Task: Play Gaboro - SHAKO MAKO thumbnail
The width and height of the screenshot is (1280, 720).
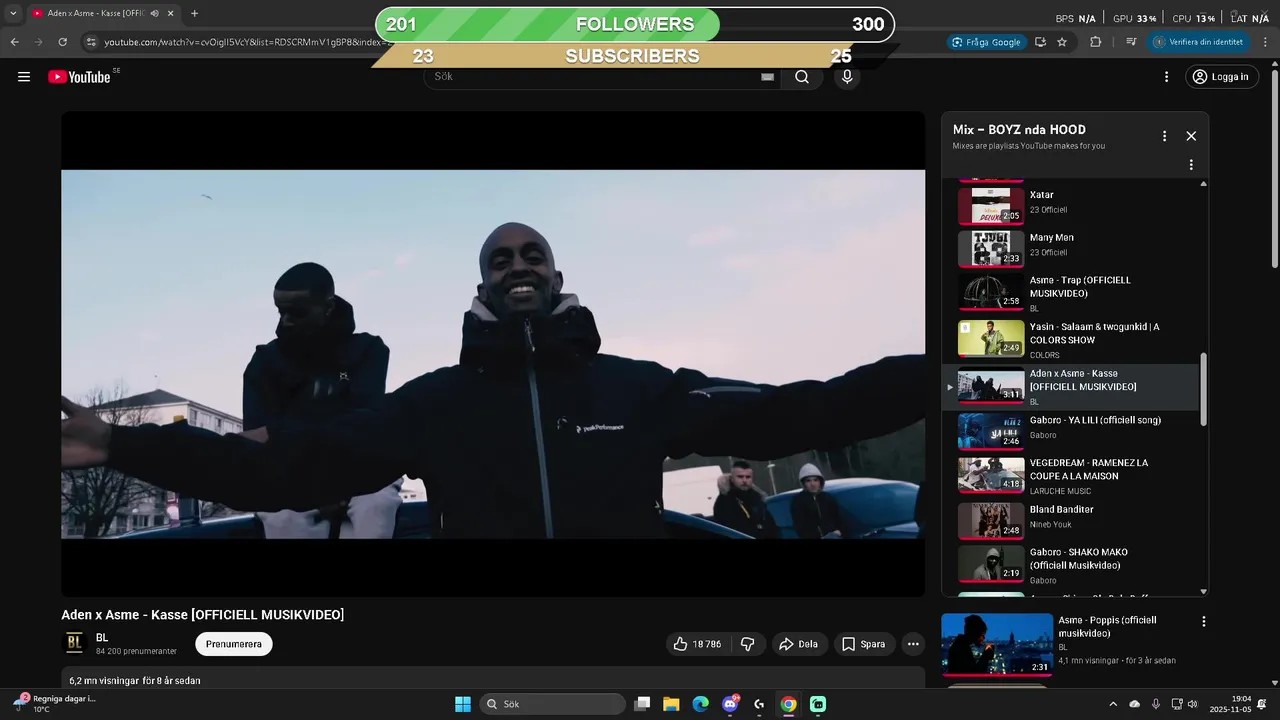Action: pyautogui.click(x=991, y=564)
